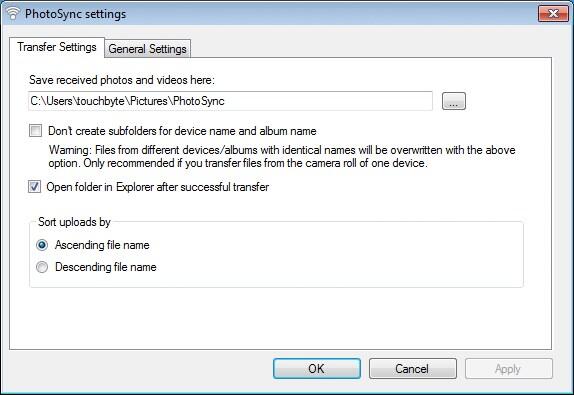Dismiss the dialog with Cancel
Viewport: 574px width, 395px height.
[x=413, y=368]
